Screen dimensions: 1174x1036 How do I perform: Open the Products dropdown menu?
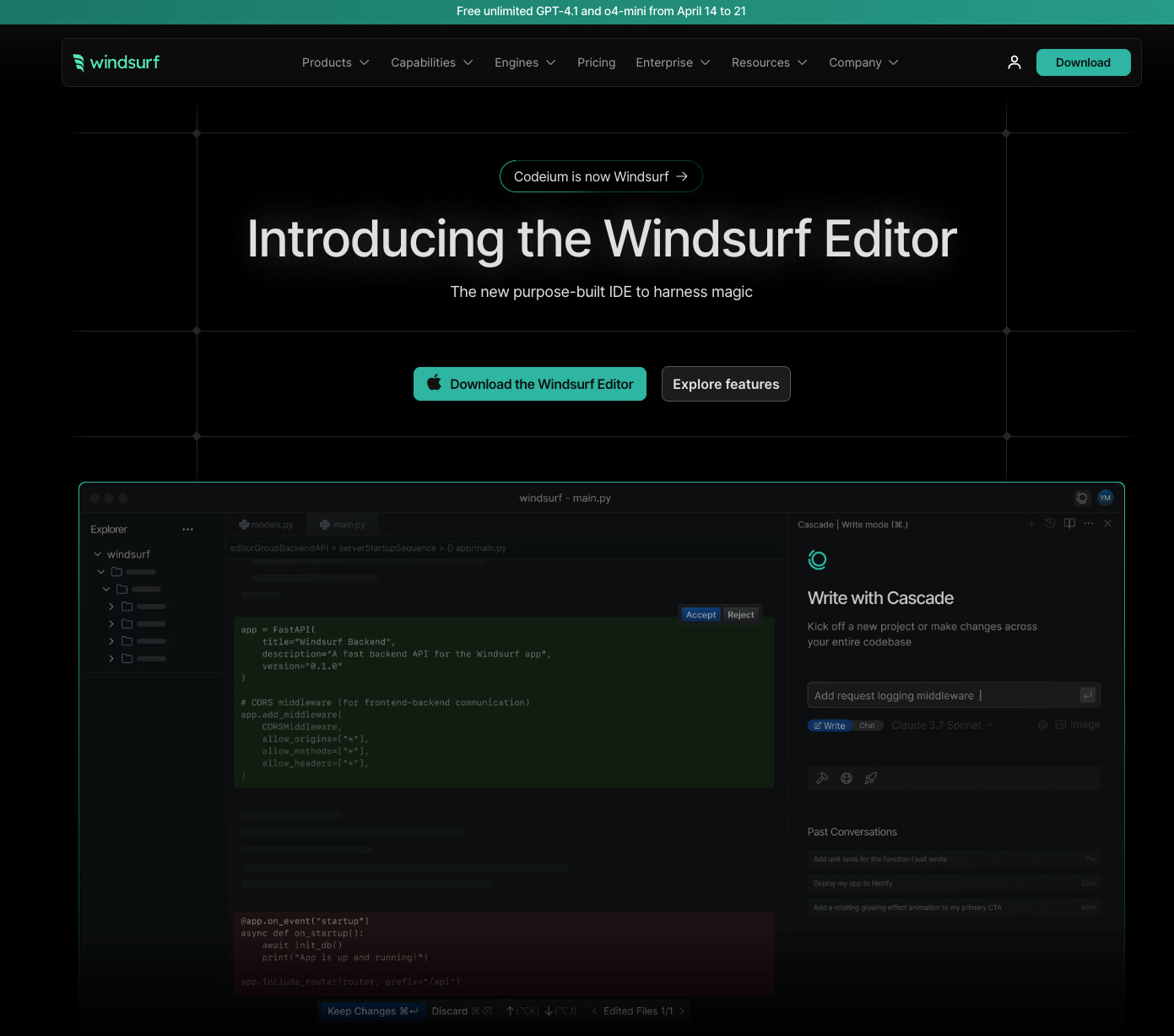tap(336, 62)
